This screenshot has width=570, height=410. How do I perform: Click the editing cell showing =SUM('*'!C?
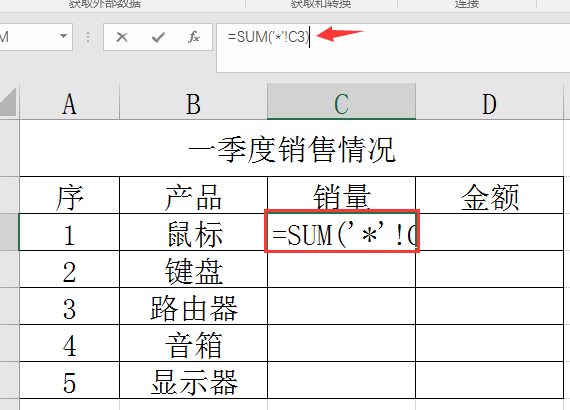click(342, 232)
